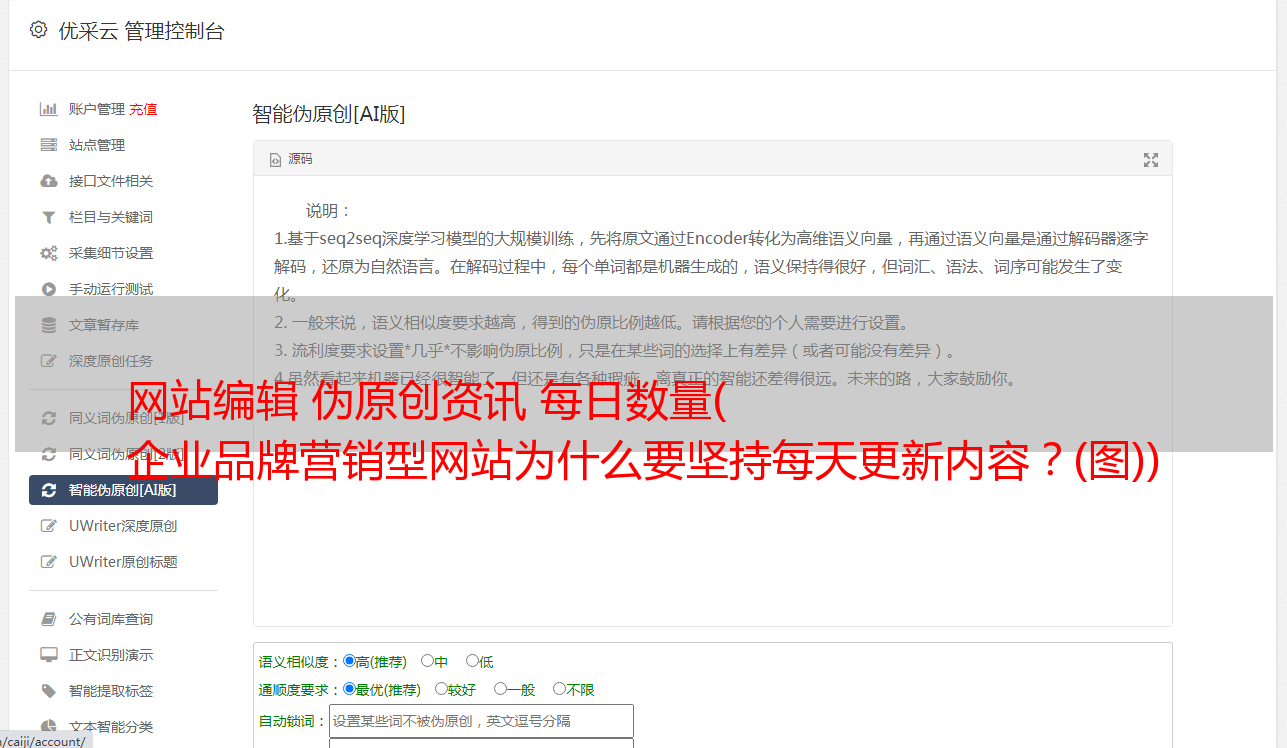Select 低 semantic similarity option
This screenshot has width=1287, height=748.
[x=472, y=661]
